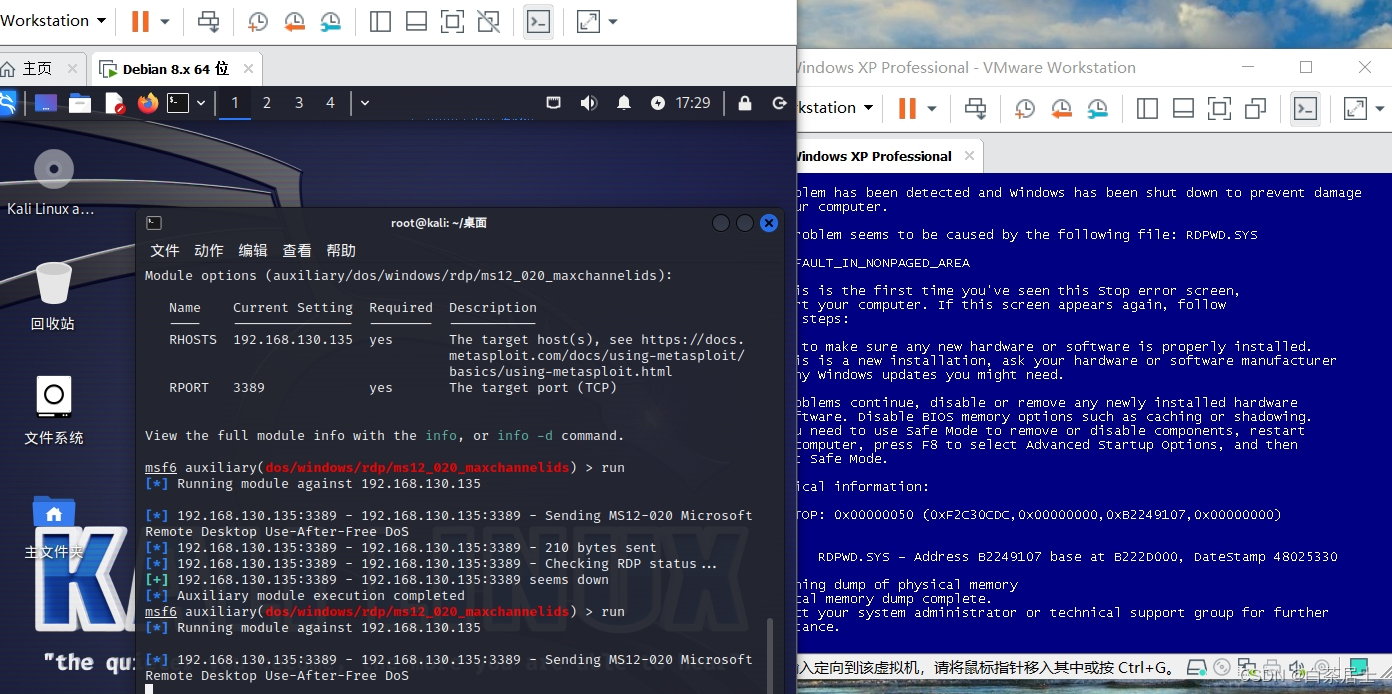Open the 动作 menu in terminal
Screen dimensions: 1392x694
209,250
